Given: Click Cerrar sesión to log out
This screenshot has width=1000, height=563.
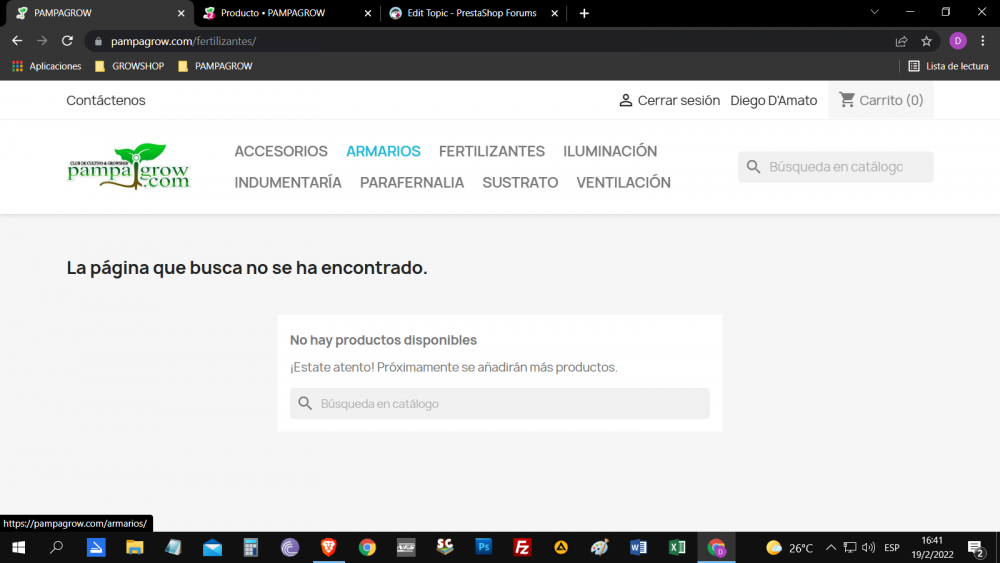Looking at the screenshot, I should click(669, 100).
